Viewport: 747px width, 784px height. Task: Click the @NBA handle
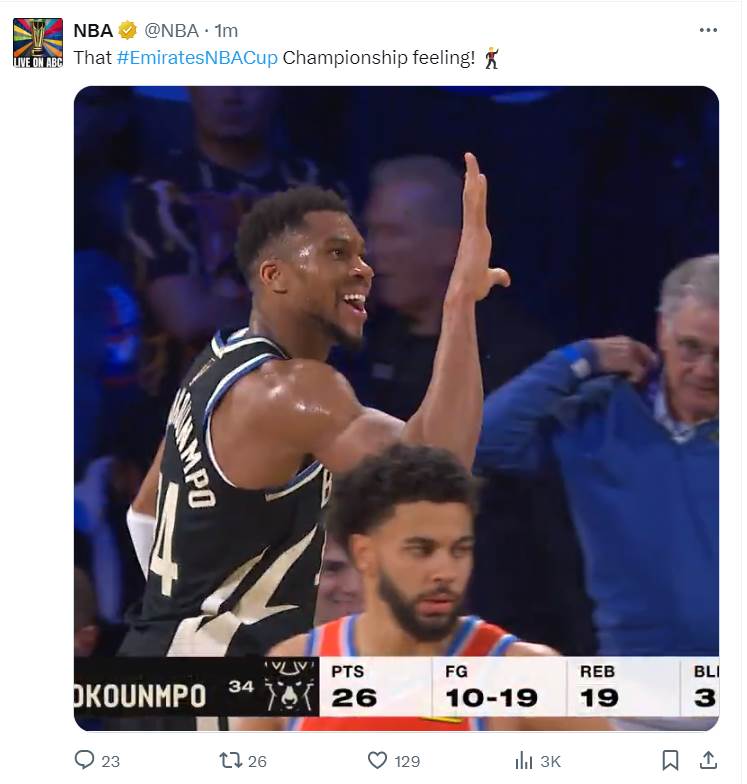[172, 31]
